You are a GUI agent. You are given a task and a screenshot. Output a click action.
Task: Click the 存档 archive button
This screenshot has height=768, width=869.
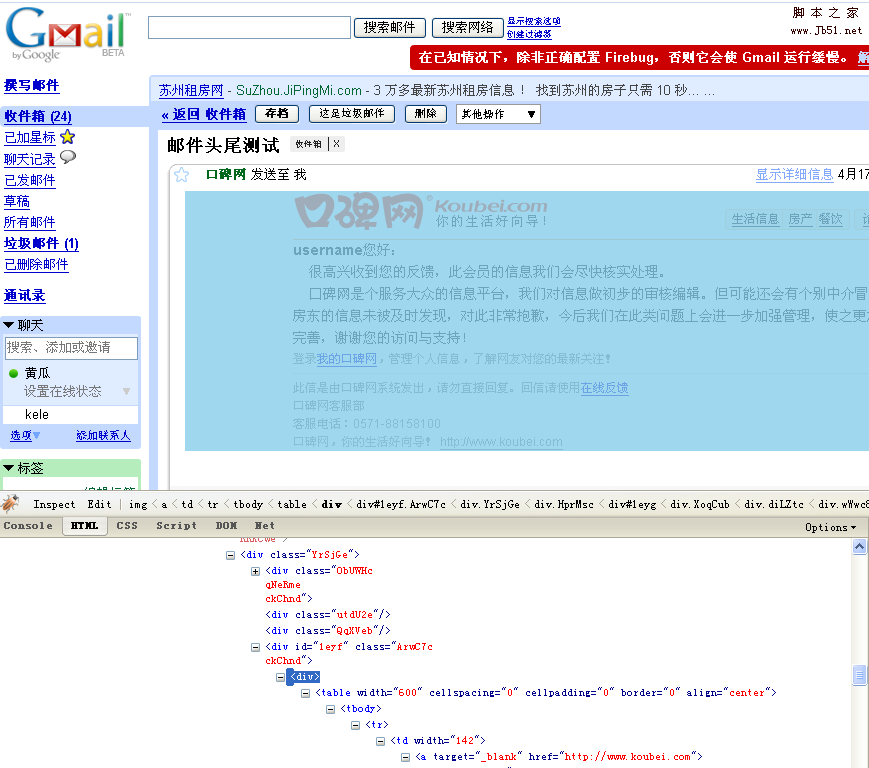(x=277, y=114)
